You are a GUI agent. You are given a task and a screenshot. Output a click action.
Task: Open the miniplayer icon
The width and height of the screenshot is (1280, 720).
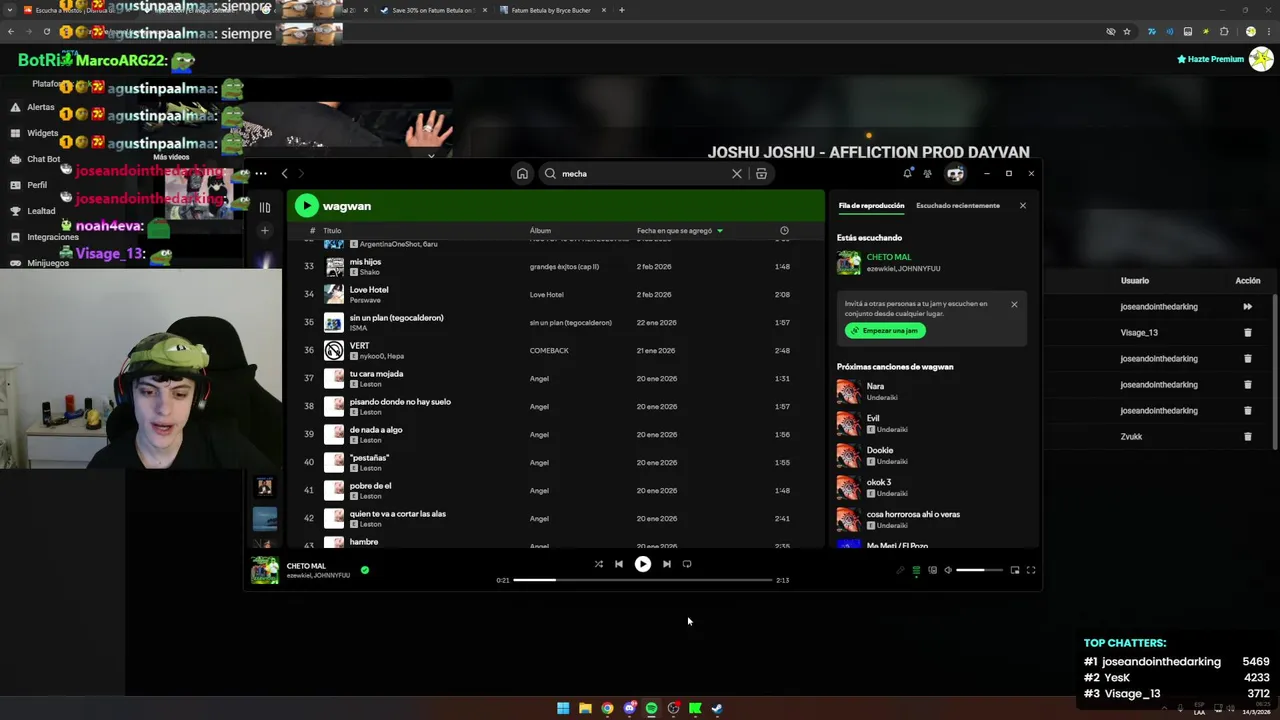(x=1015, y=570)
